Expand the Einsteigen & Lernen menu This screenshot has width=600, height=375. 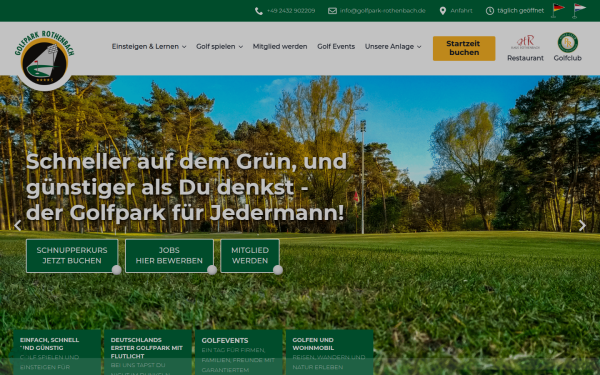click(149, 46)
